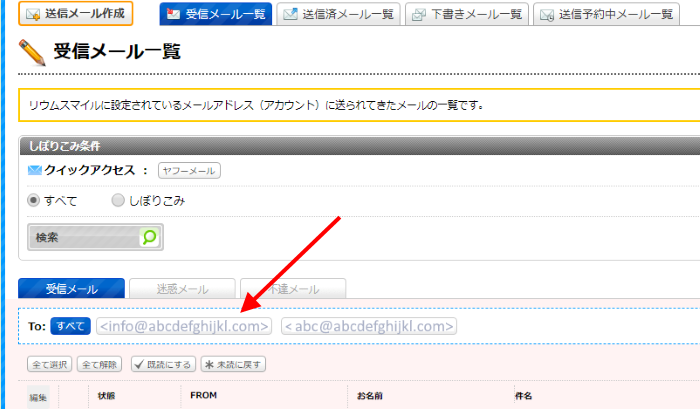Click the green magnifier search icon
The image size is (700, 409).
(x=150, y=237)
